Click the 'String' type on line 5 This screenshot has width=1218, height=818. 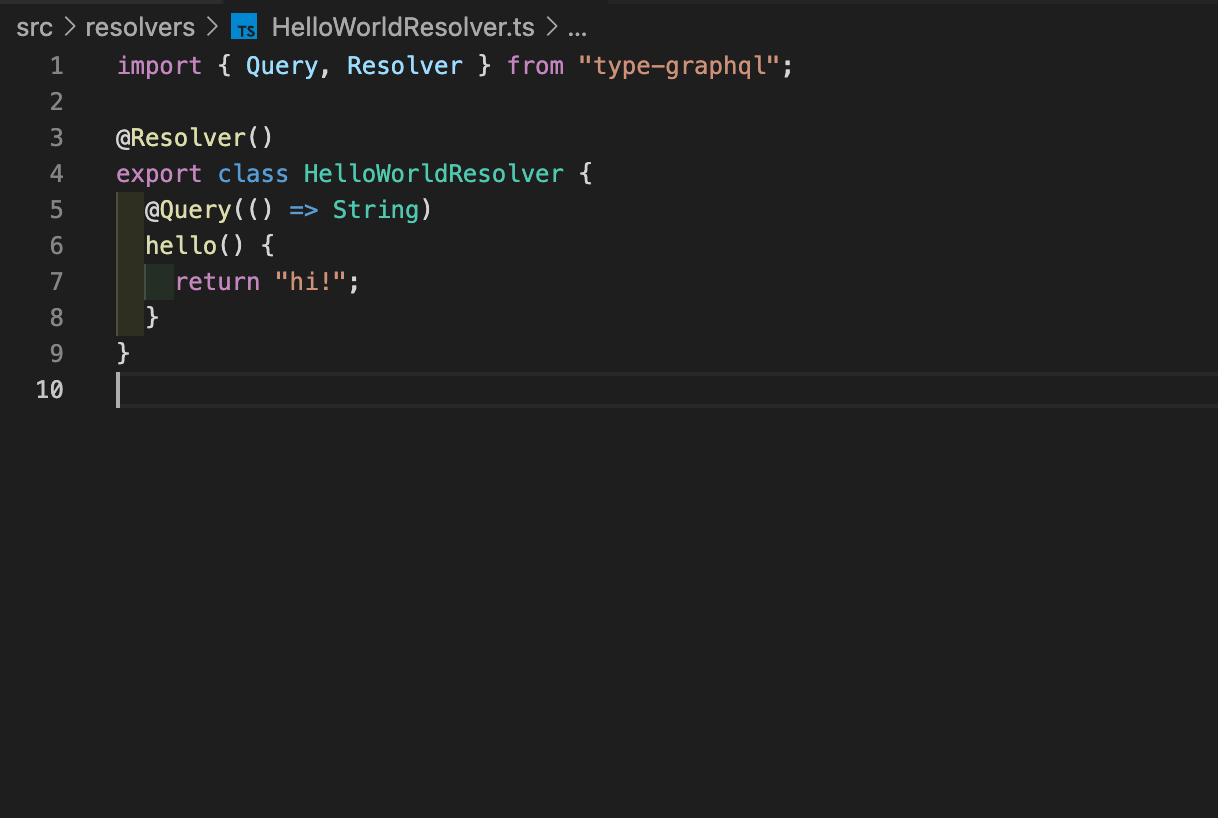pos(376,209)
